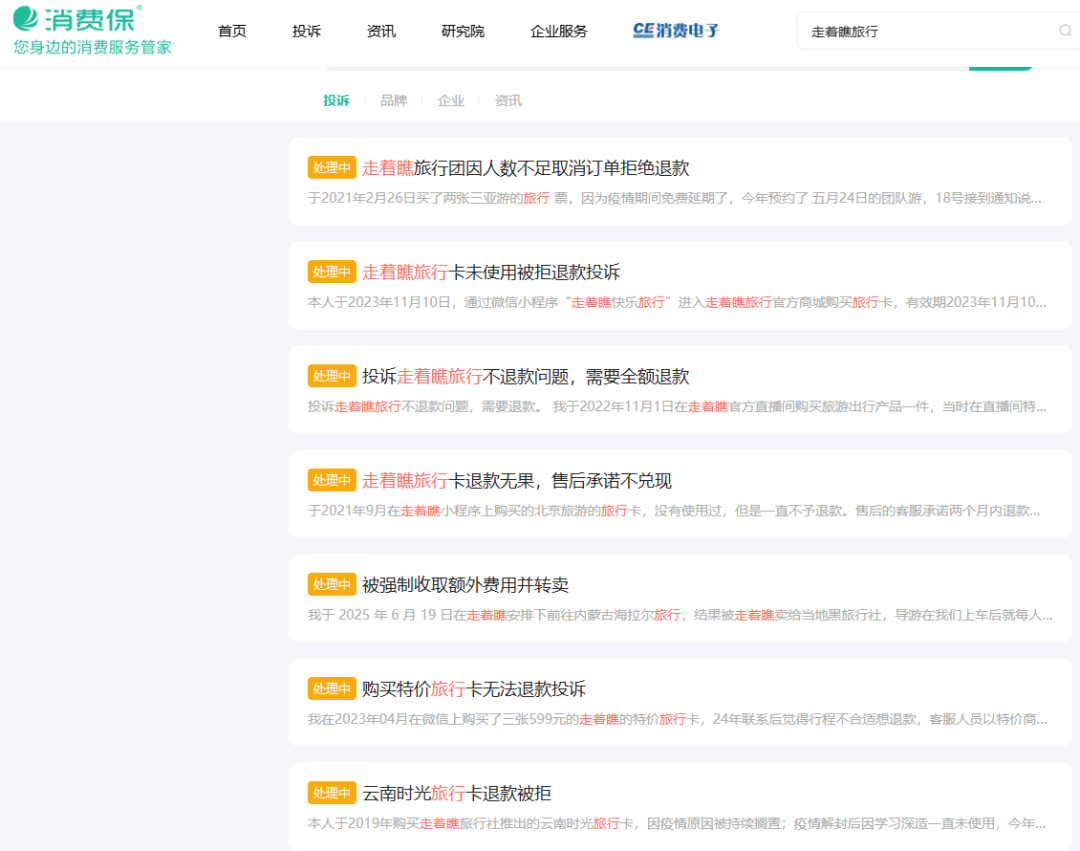Open complaint 投诉走着瞧旅行不退款问题，需要全额退款

coord(526,377)
